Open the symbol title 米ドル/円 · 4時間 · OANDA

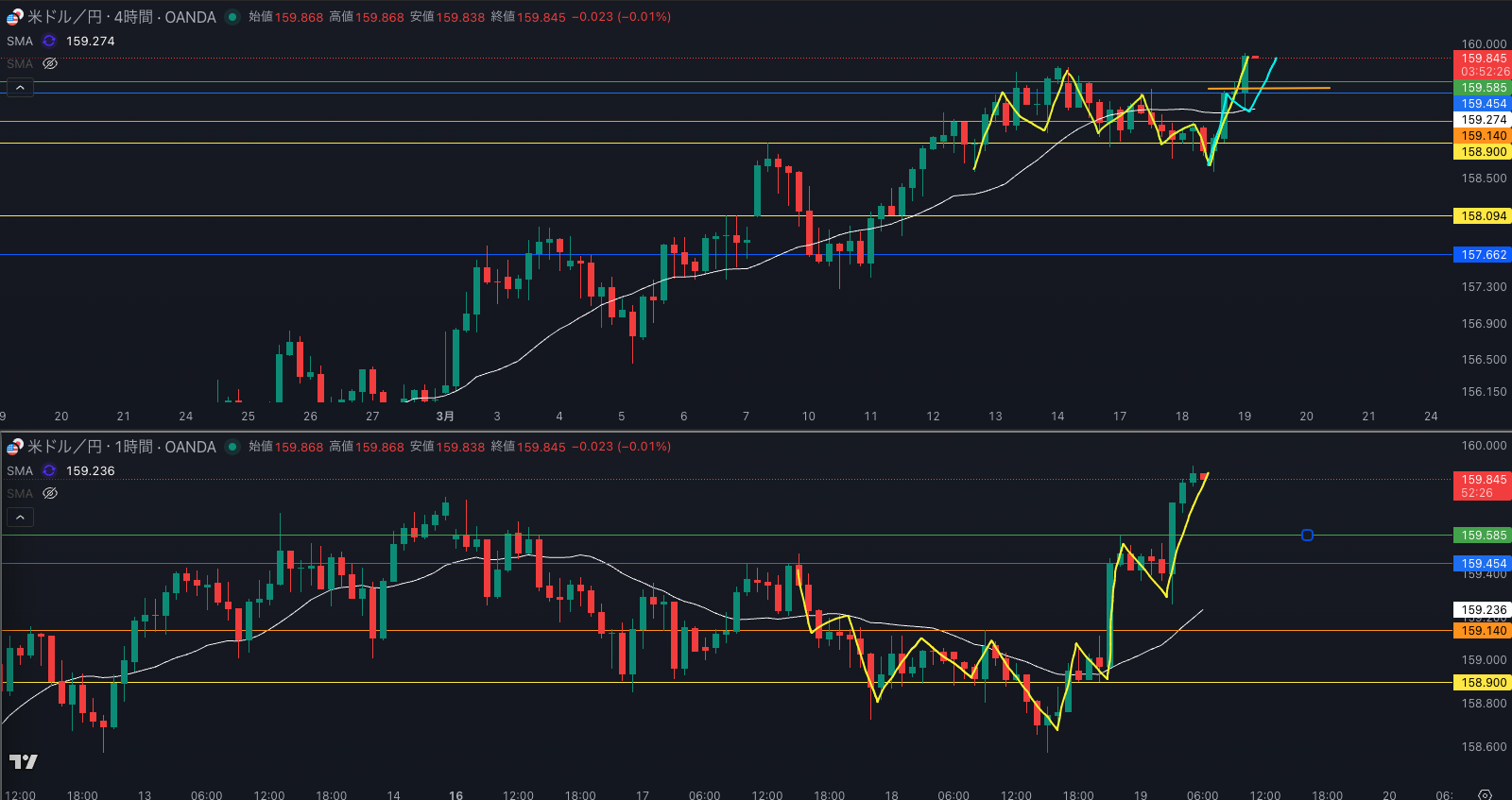pos(121,17)
